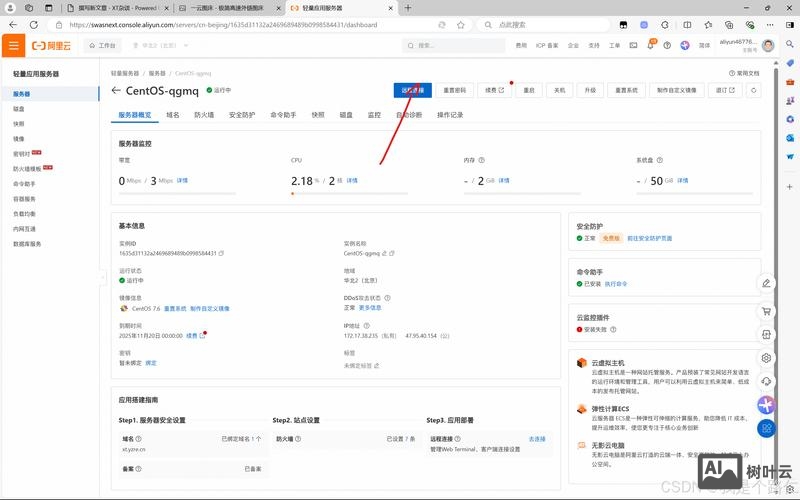The height and width of the screenshot is (500, 800).
Task: Click the refresh icon after the 退订 button
Action: coord(754,90)
